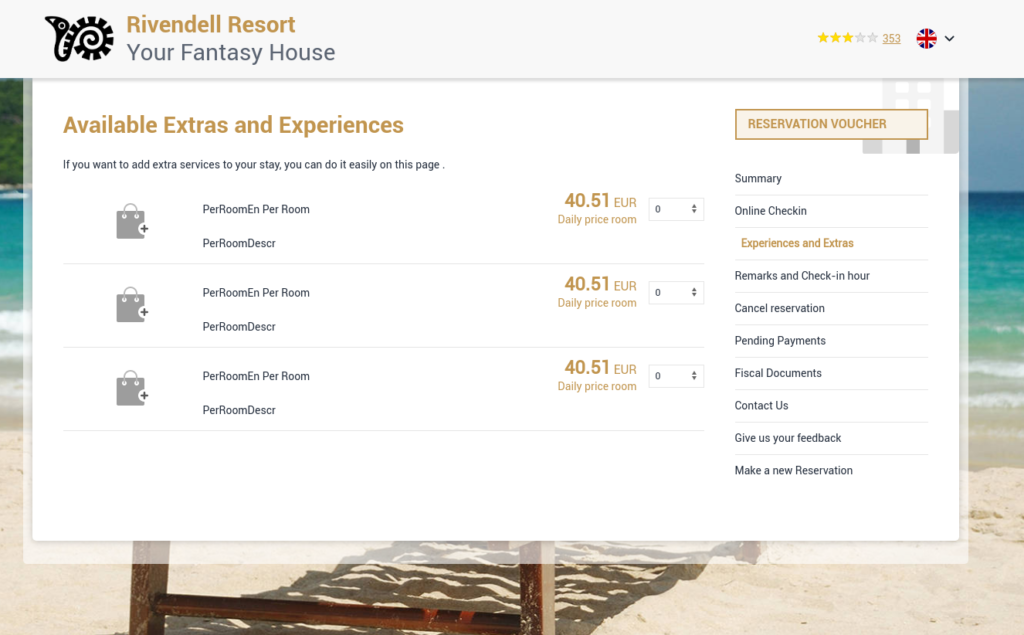Open Fiscal Documents menu item
This screenshot has height=635, width=1024.
778,373
